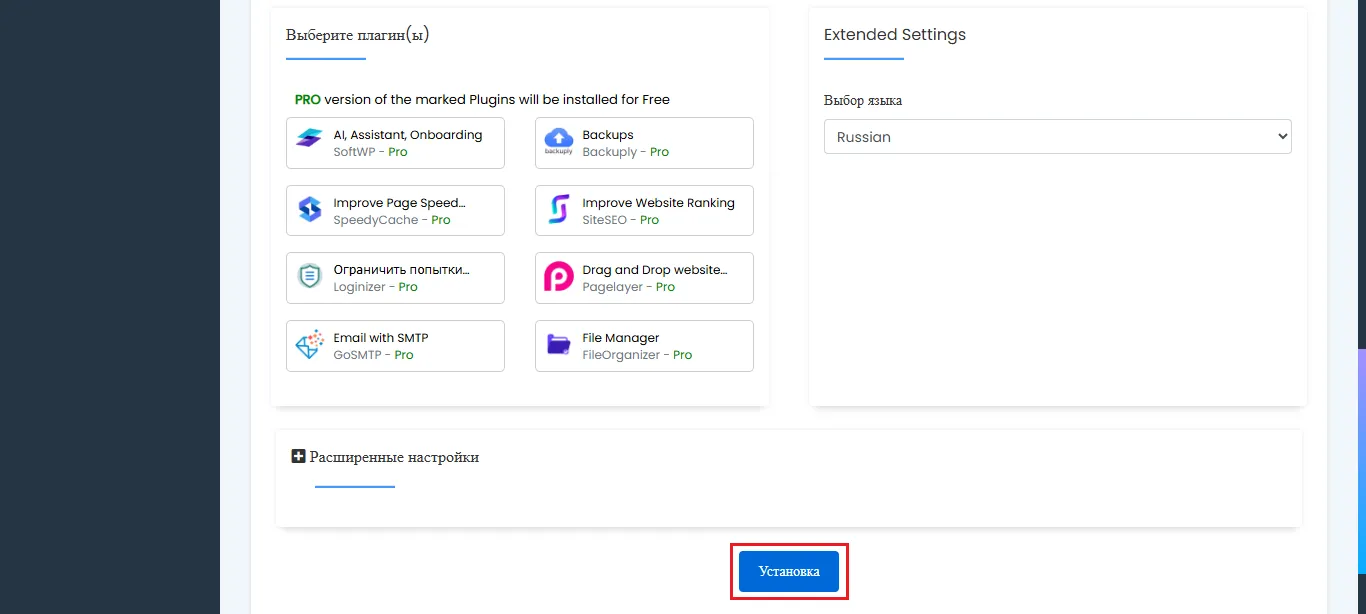Click the plus icon beside Расширенные настройки
This screenshot has width=1366, height=614.
(x=298, y=456)
